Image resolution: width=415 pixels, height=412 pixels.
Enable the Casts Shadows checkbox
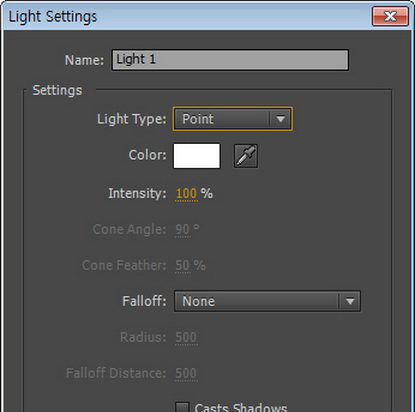[x=182, y=407]
